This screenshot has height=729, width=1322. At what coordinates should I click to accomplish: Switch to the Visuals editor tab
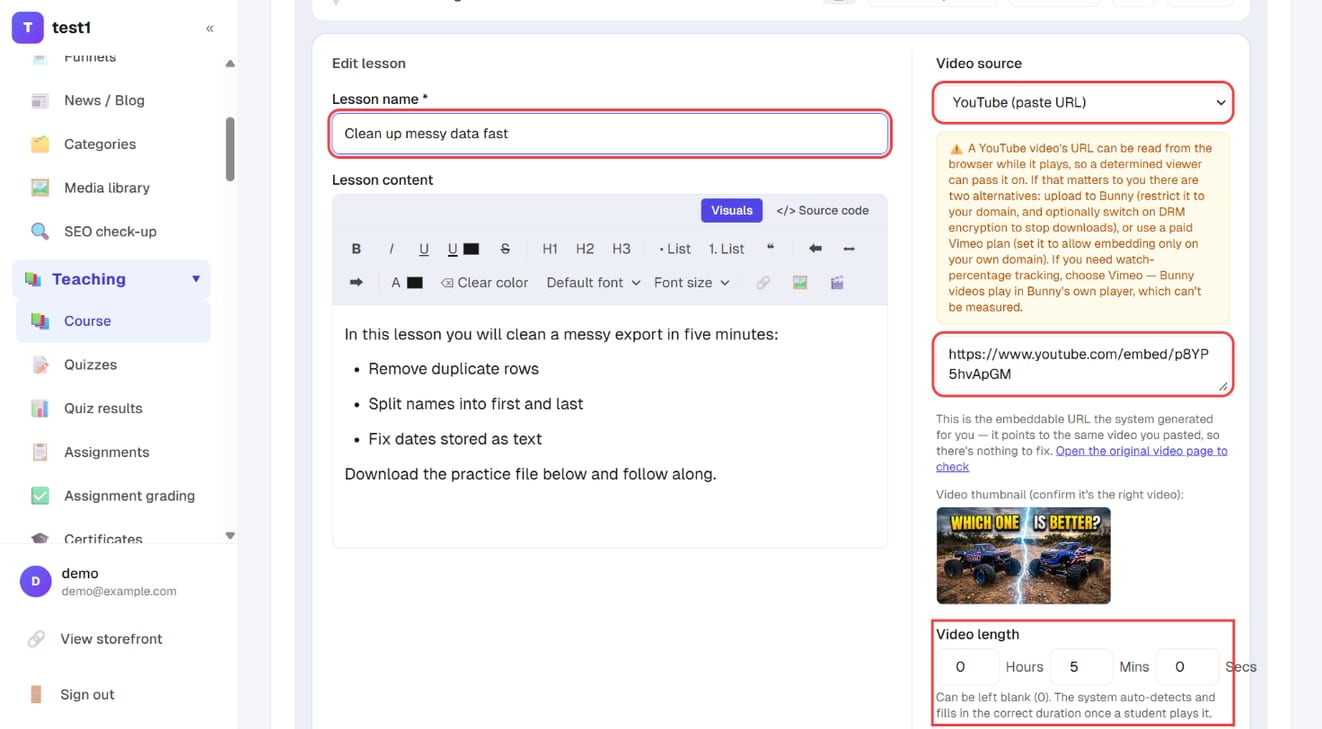click(732, 210)
